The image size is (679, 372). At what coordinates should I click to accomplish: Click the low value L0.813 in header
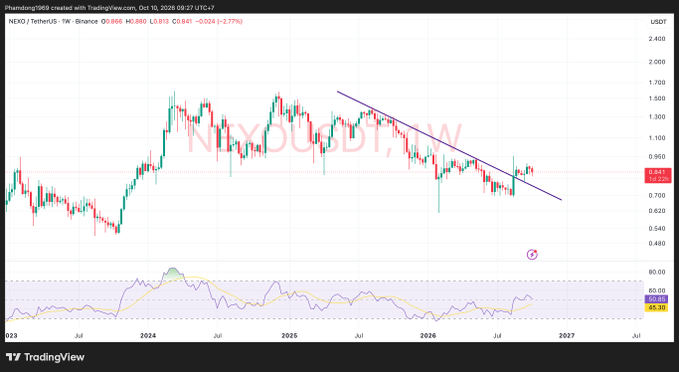(x=159, y=21)
